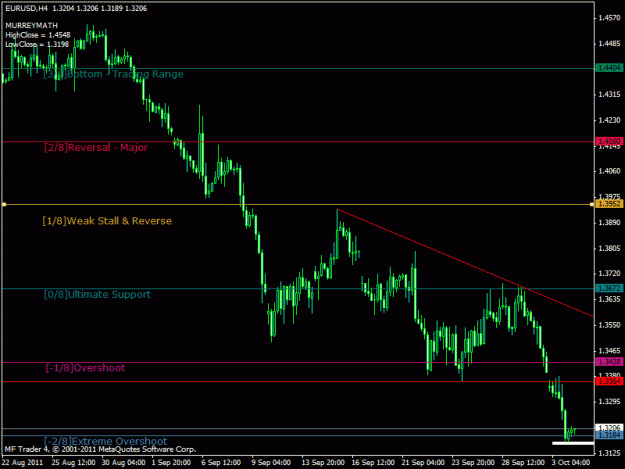Select the [-1/8]Overshoot label
625x469 pixels.
pos(85,368)
